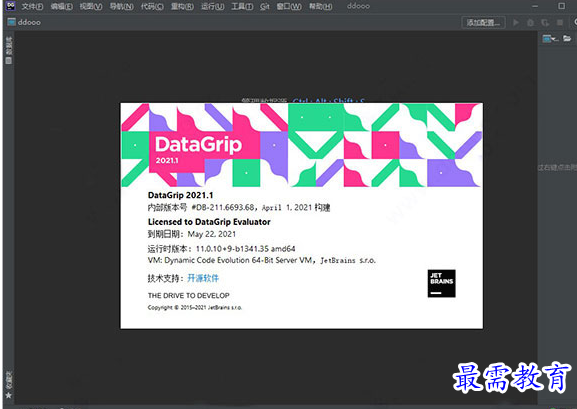577x409 pixels.
Task: Click the VM: Dynamic Code Evolution line
Action: [262, 260]
